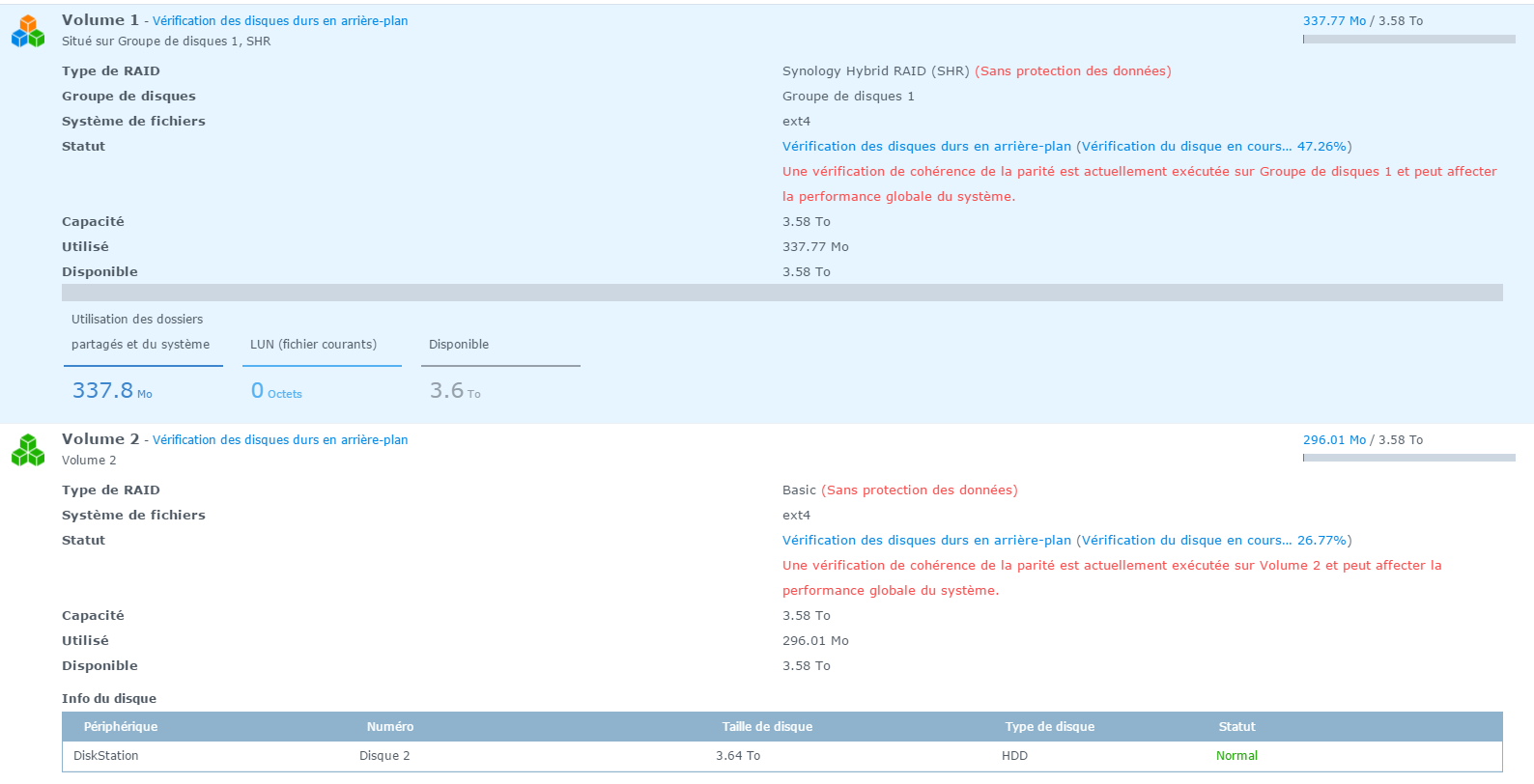The width and height of the screenshot is (1534, 784).
Task: Click the HDD disk type cell
Action: tap(1015, 756)
